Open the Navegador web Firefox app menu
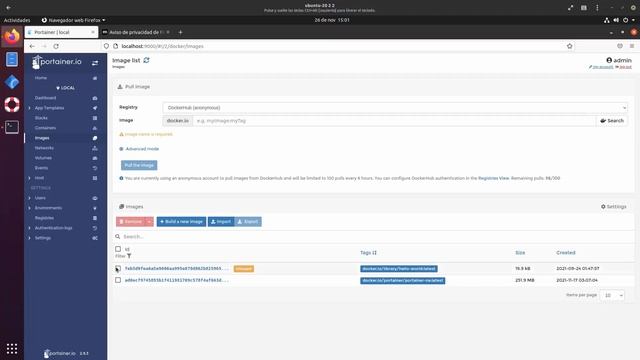 tap(73, 20)
